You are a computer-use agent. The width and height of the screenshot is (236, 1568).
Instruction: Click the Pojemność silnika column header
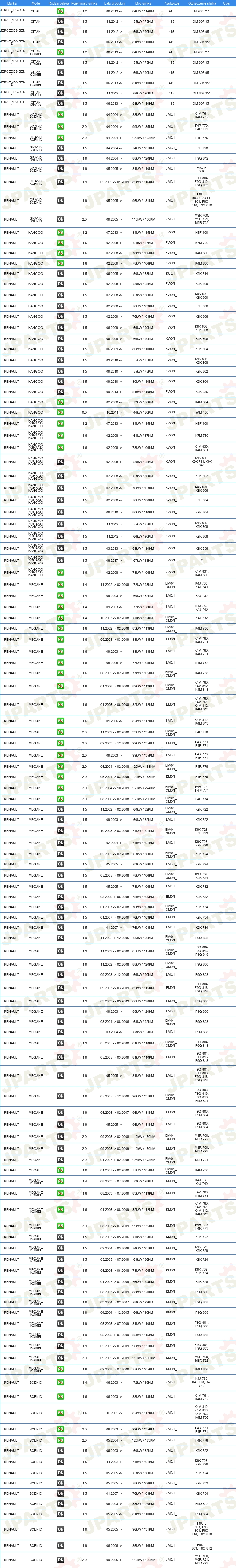(85, 3)
